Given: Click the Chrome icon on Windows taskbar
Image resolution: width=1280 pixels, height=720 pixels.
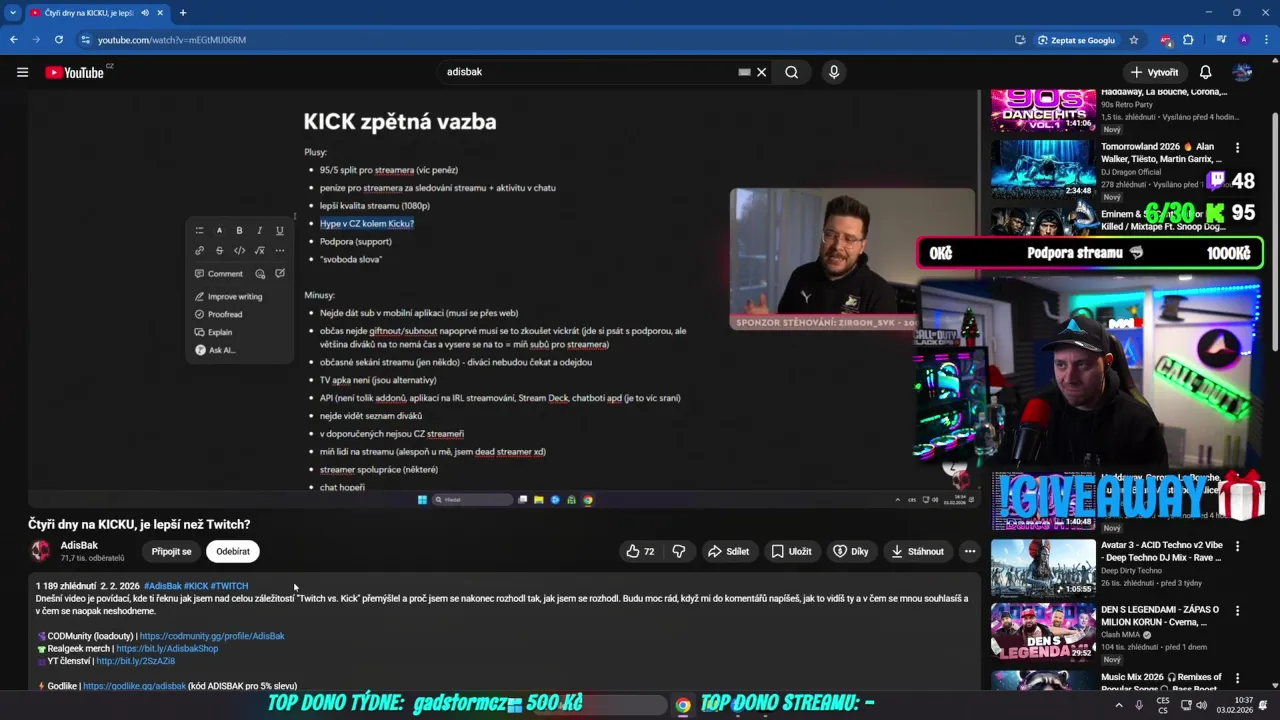Looking at the screenshot, I should click(x=682, y=705).
